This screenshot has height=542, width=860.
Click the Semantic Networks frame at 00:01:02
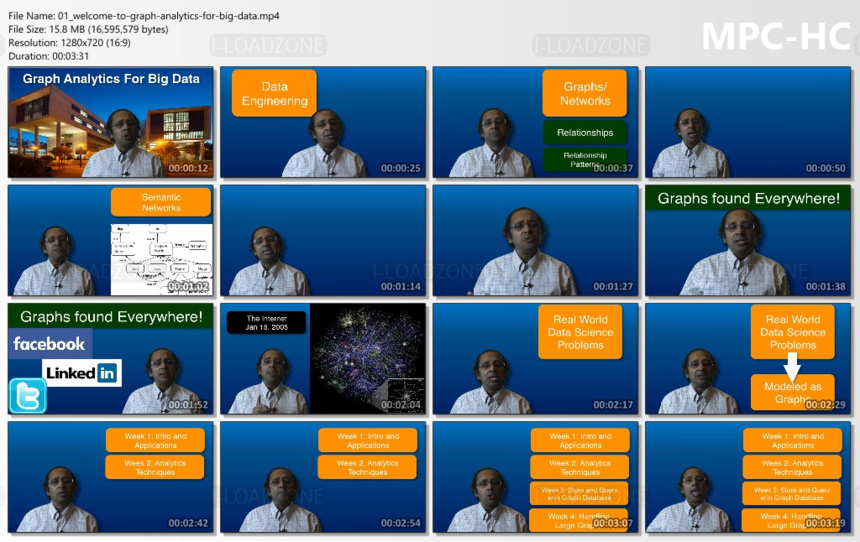pyautogui.click(x=111, y=240)
